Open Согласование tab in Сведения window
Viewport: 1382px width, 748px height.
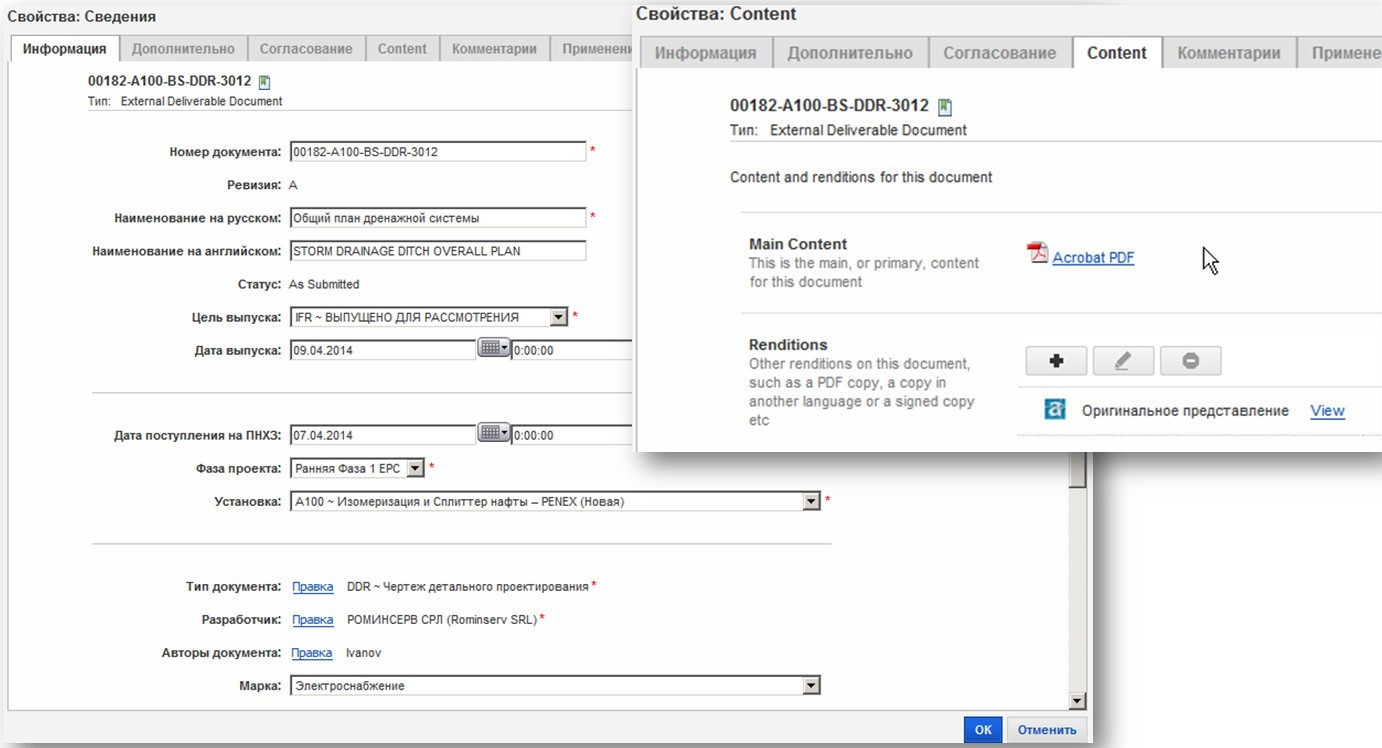click(x=306, y=49)
